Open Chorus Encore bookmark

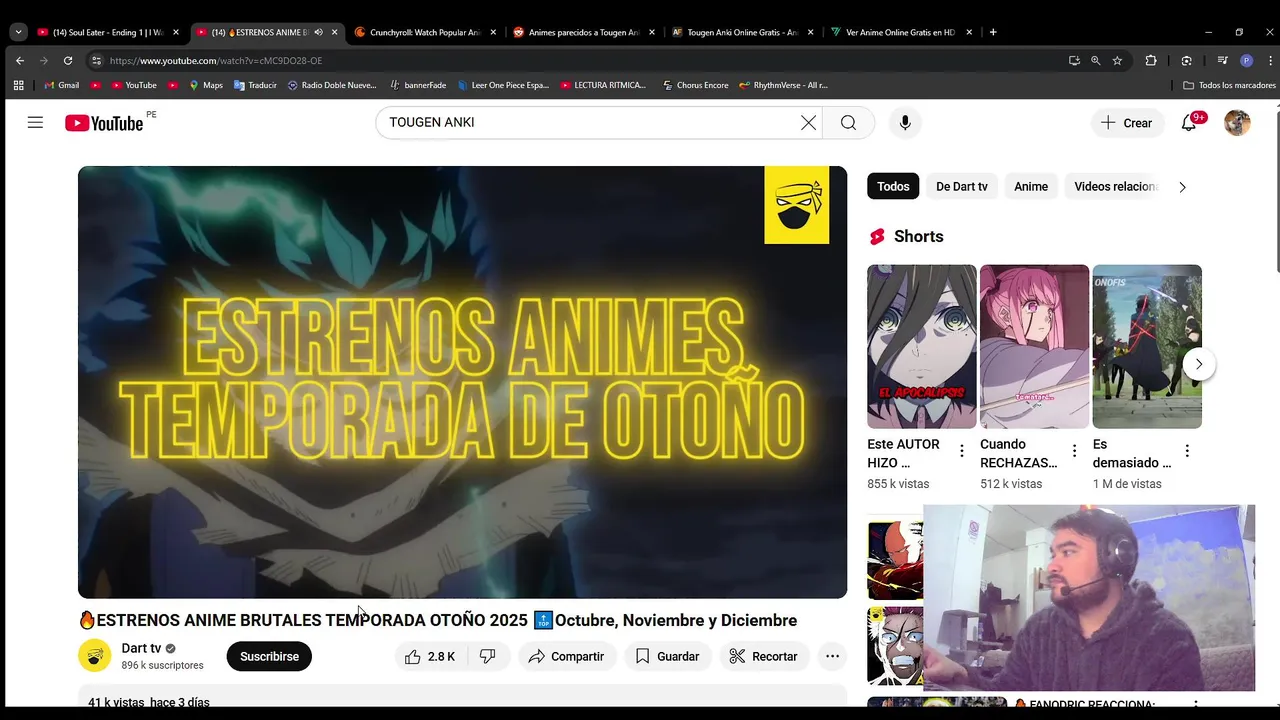coord(695,85)
